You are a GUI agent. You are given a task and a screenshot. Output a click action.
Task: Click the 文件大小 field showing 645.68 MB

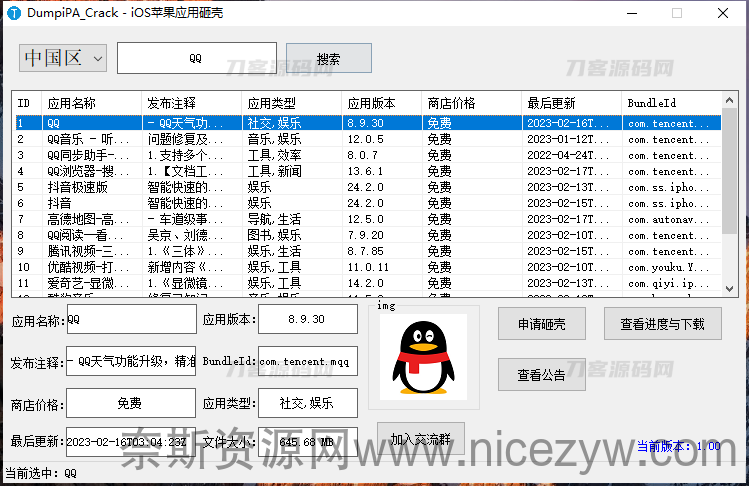[308, 442]
